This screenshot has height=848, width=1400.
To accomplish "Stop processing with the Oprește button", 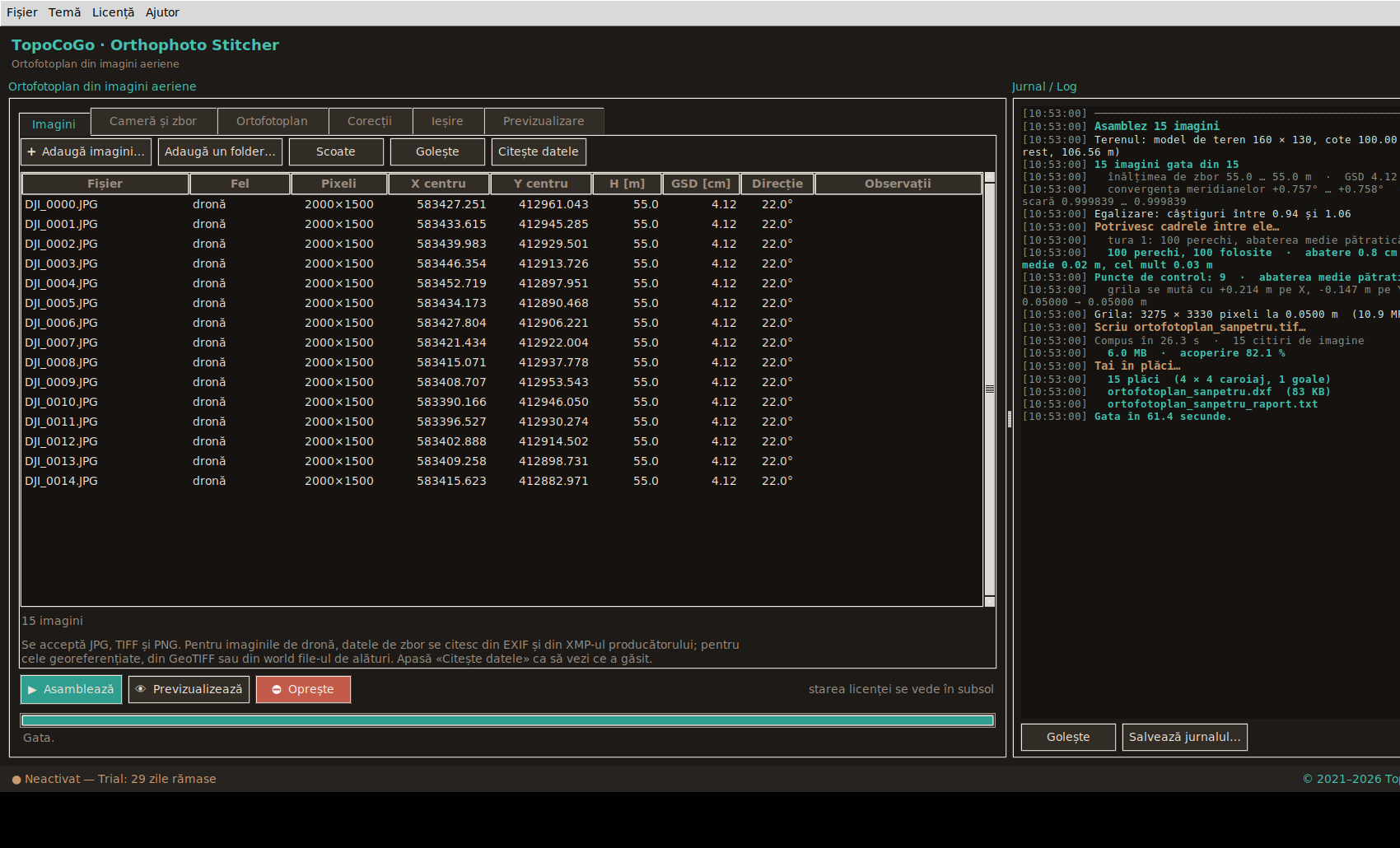I will 303,689.
